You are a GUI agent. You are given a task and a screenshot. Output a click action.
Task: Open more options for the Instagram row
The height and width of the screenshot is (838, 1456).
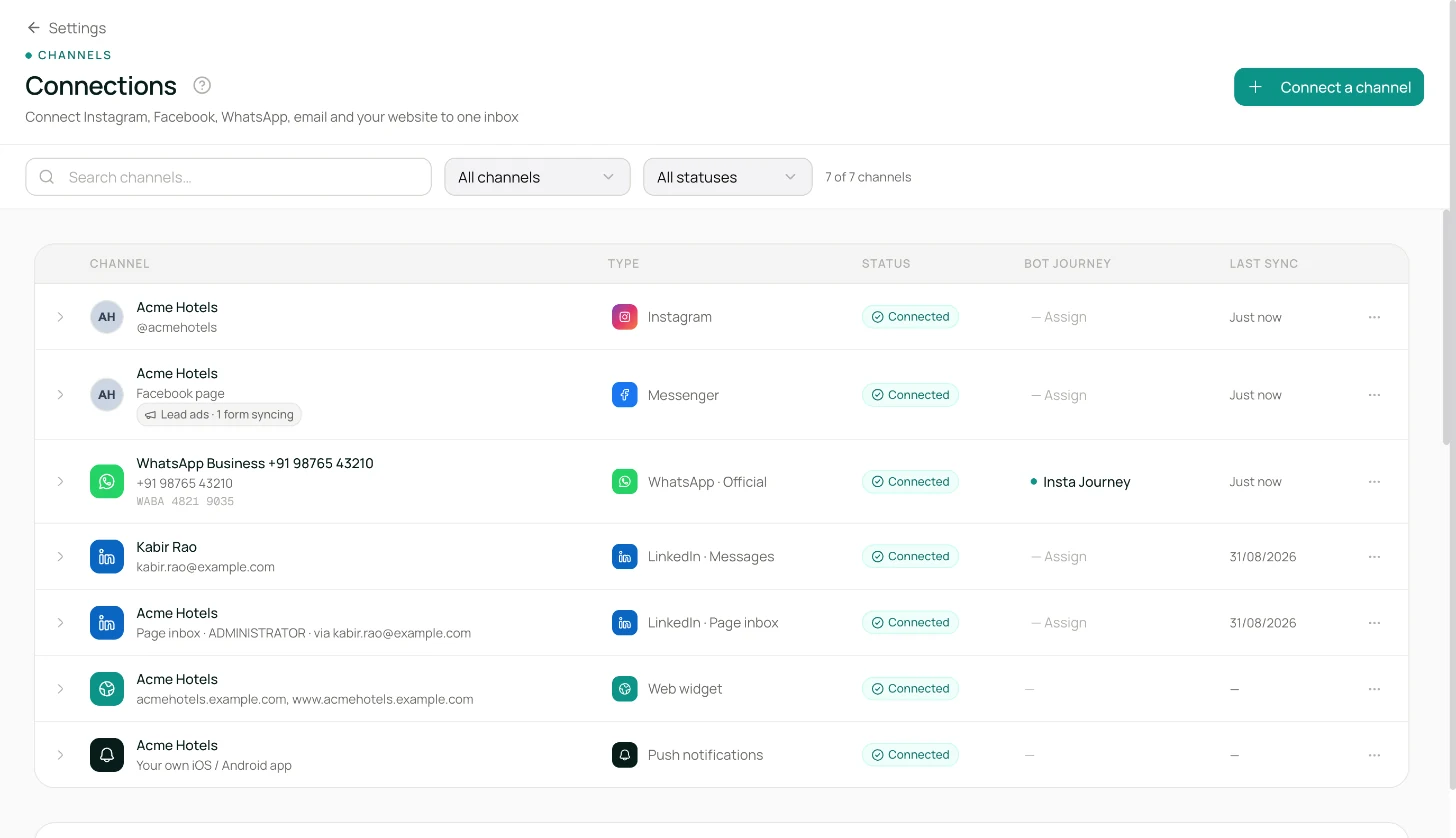(x=1374, y=317)
